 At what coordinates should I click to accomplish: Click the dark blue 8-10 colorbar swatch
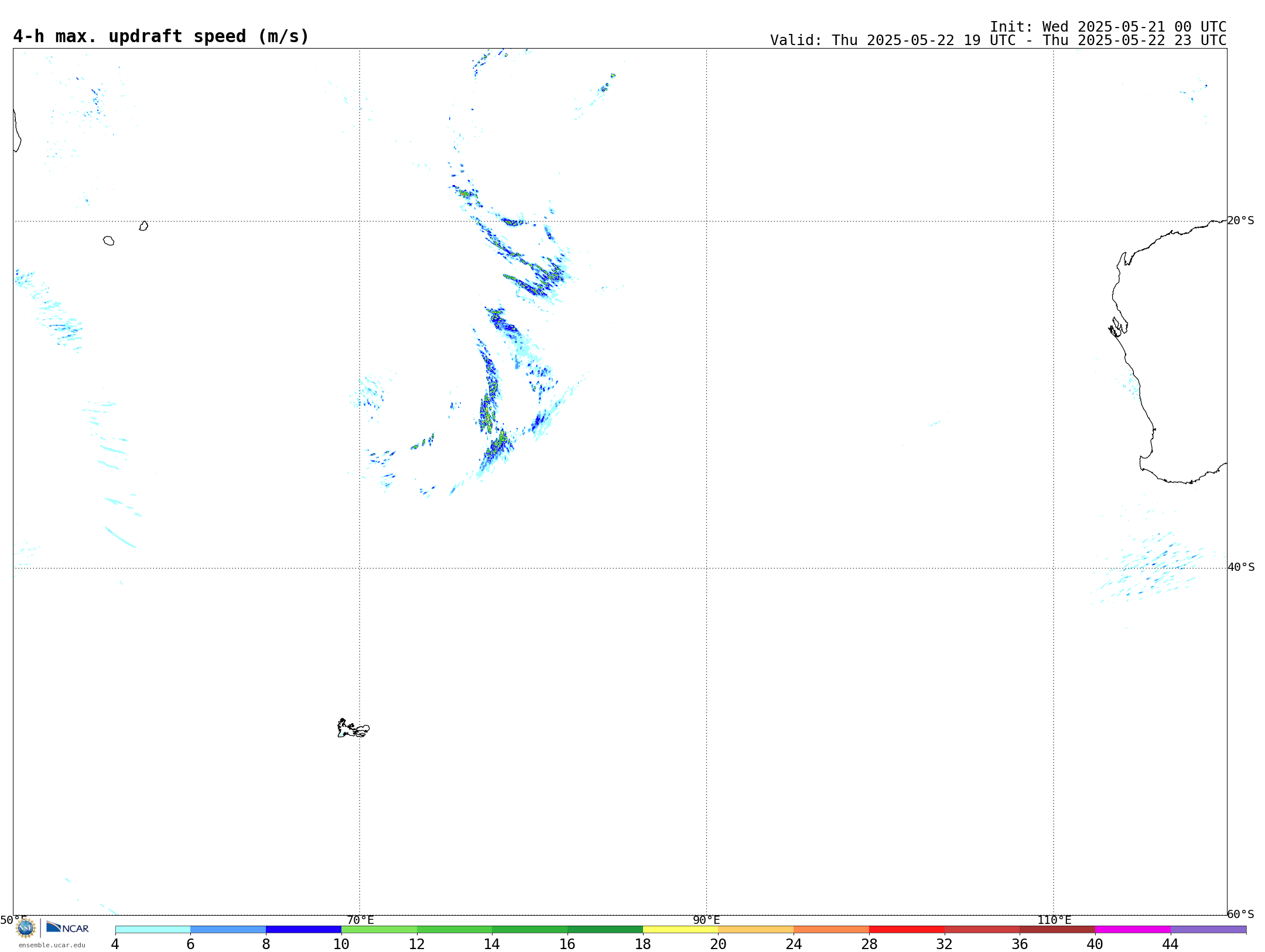pyautogui.click(x=303, y=930)
